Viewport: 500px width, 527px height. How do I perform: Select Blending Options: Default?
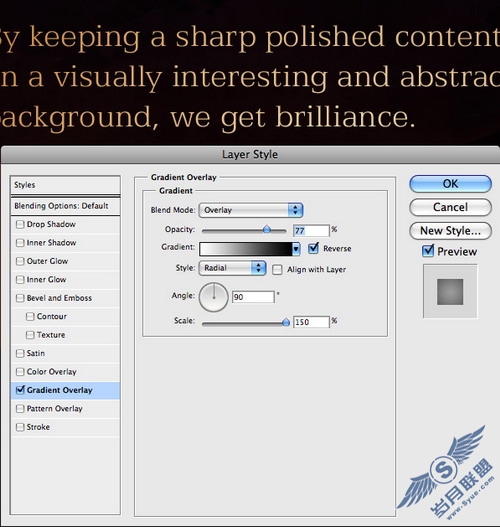(x=66, y=206)
